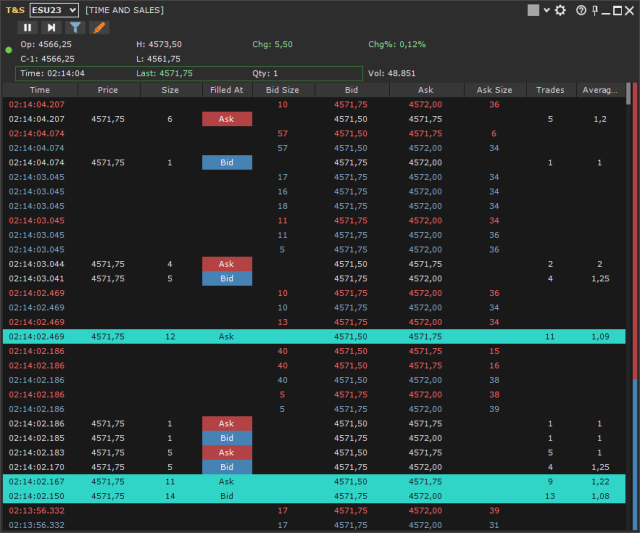Select the Filled At column header
The width and height of the screenshot is (640, 533).
point(227,90)
